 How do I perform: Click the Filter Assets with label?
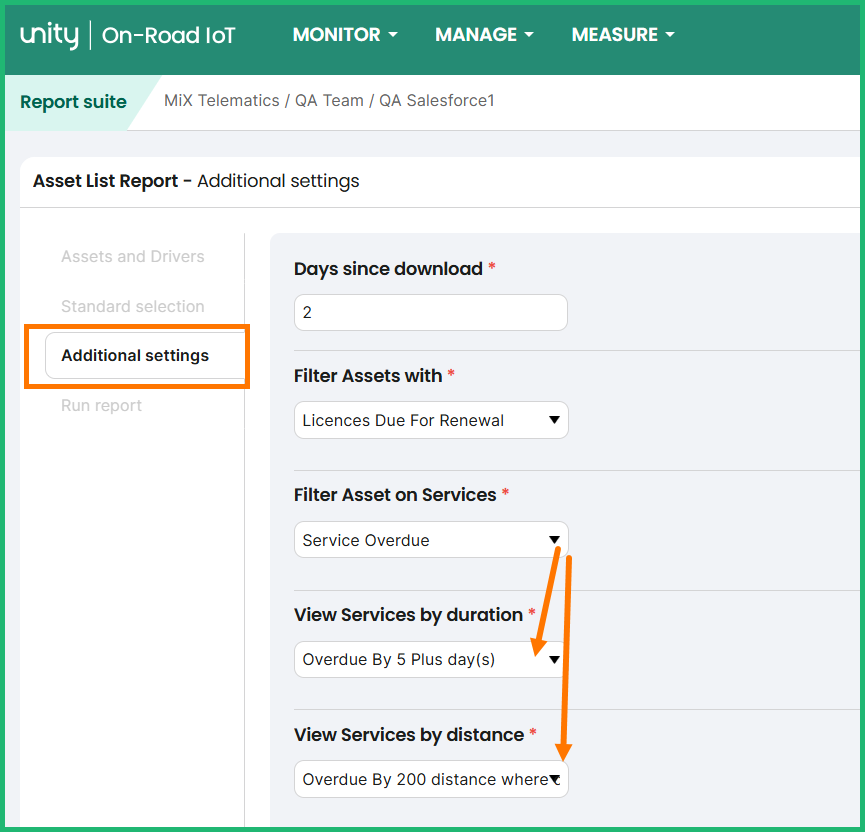(x=368, y=376)
